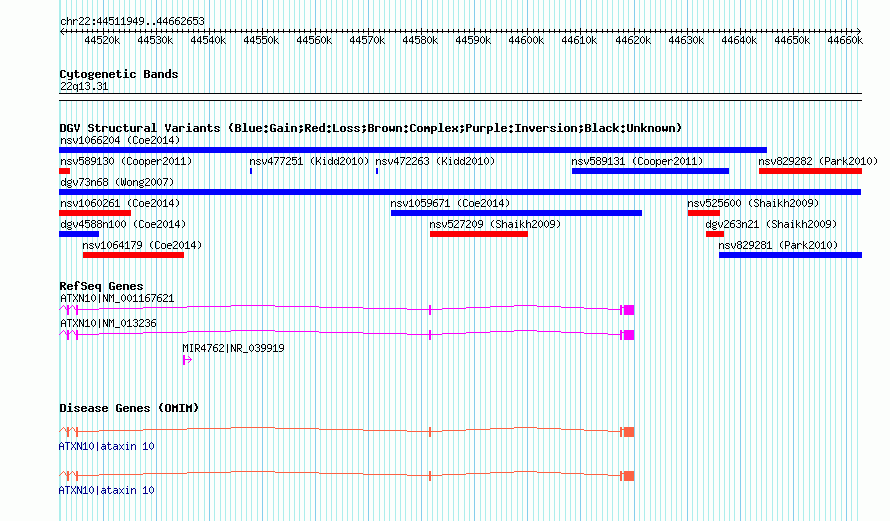Image resolution: width=890 pixels, height=521 pixels.
Task: Click the last exon of ATXN10 NM_013236
Action: point(629,335)
